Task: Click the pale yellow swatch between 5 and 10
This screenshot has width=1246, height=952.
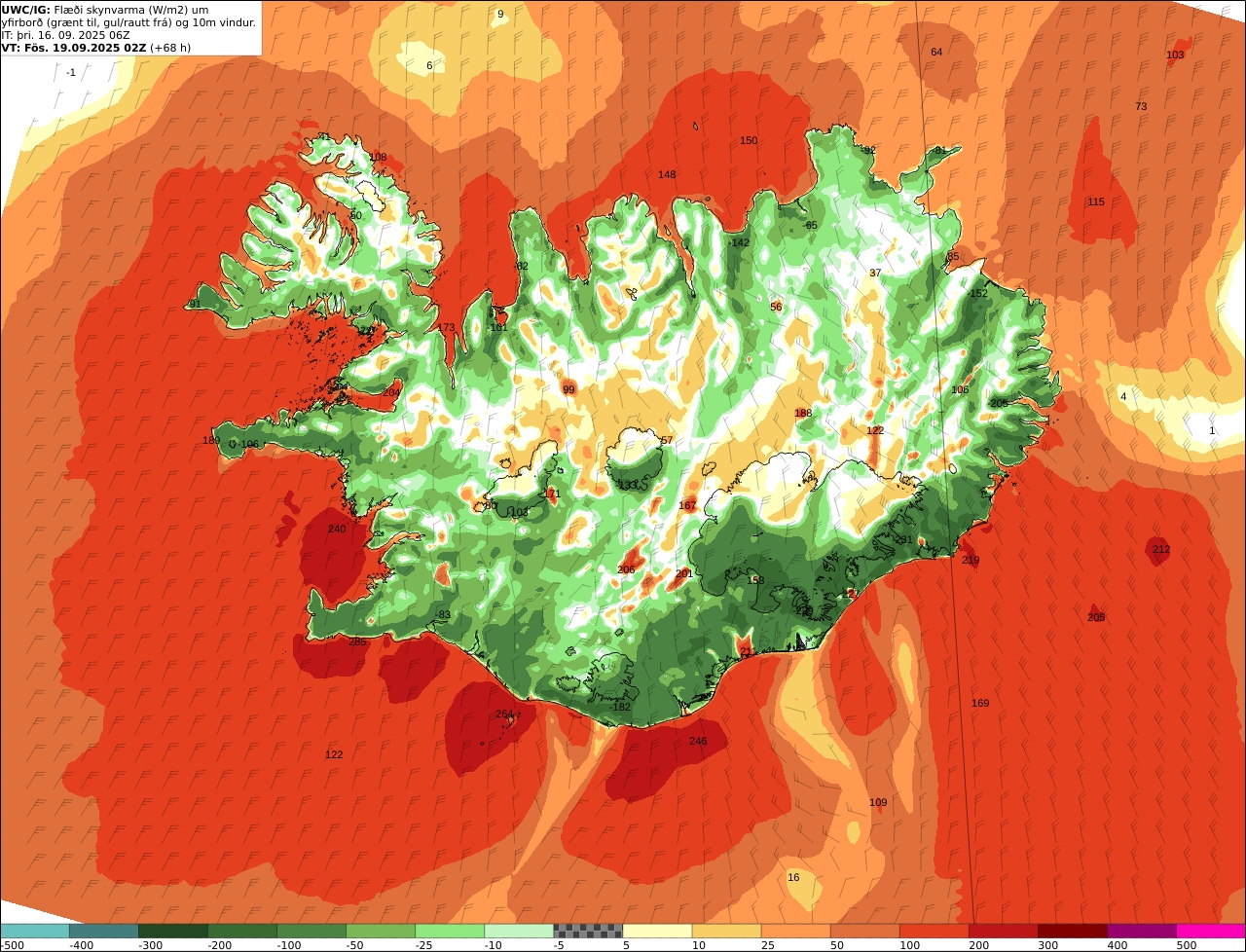Action: point(657,931)
